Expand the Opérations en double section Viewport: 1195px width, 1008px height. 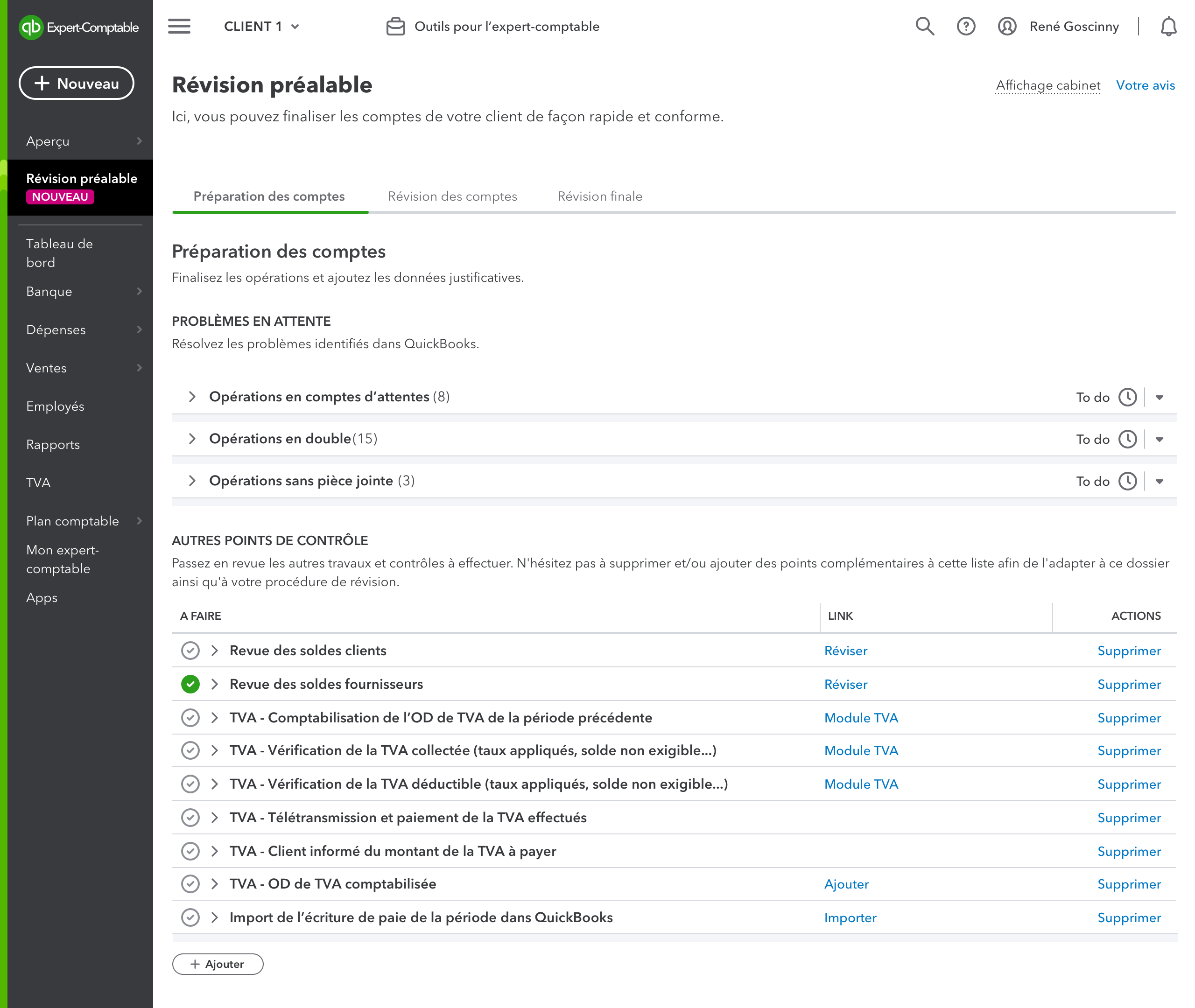tap(192, 439)
